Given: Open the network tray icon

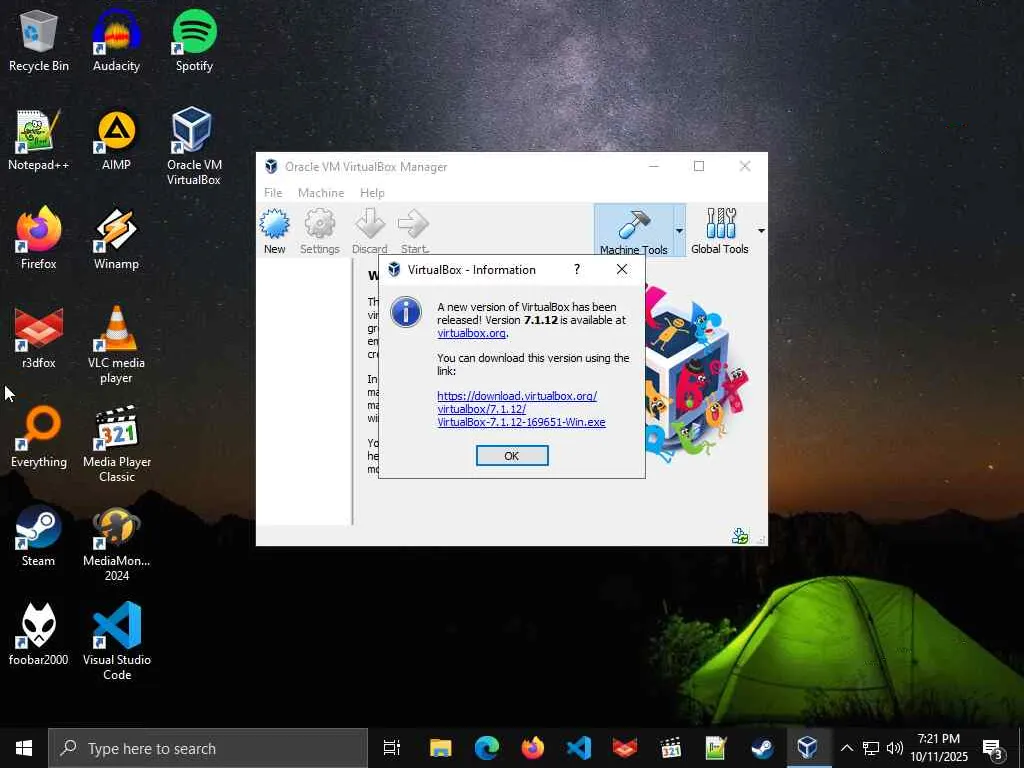Looking at the screenshot, I should pyautogui.click(x=871, y=748).
